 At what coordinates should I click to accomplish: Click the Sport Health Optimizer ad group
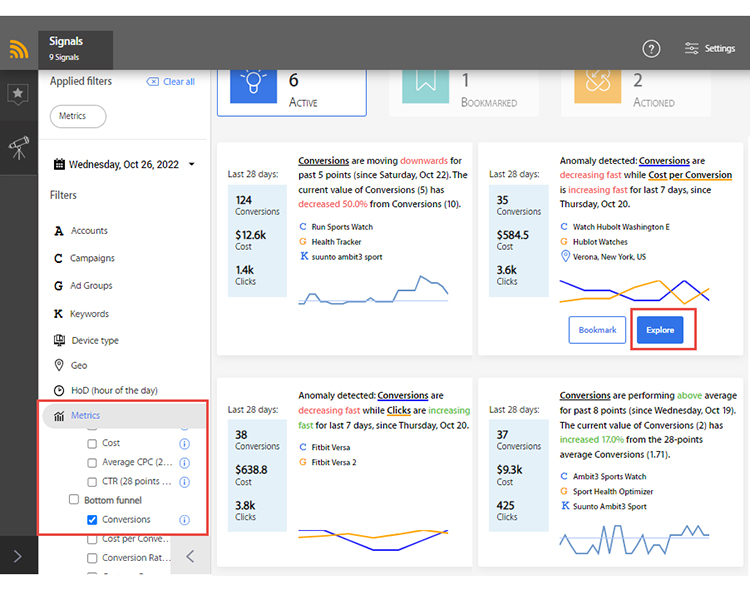point(613,491)
